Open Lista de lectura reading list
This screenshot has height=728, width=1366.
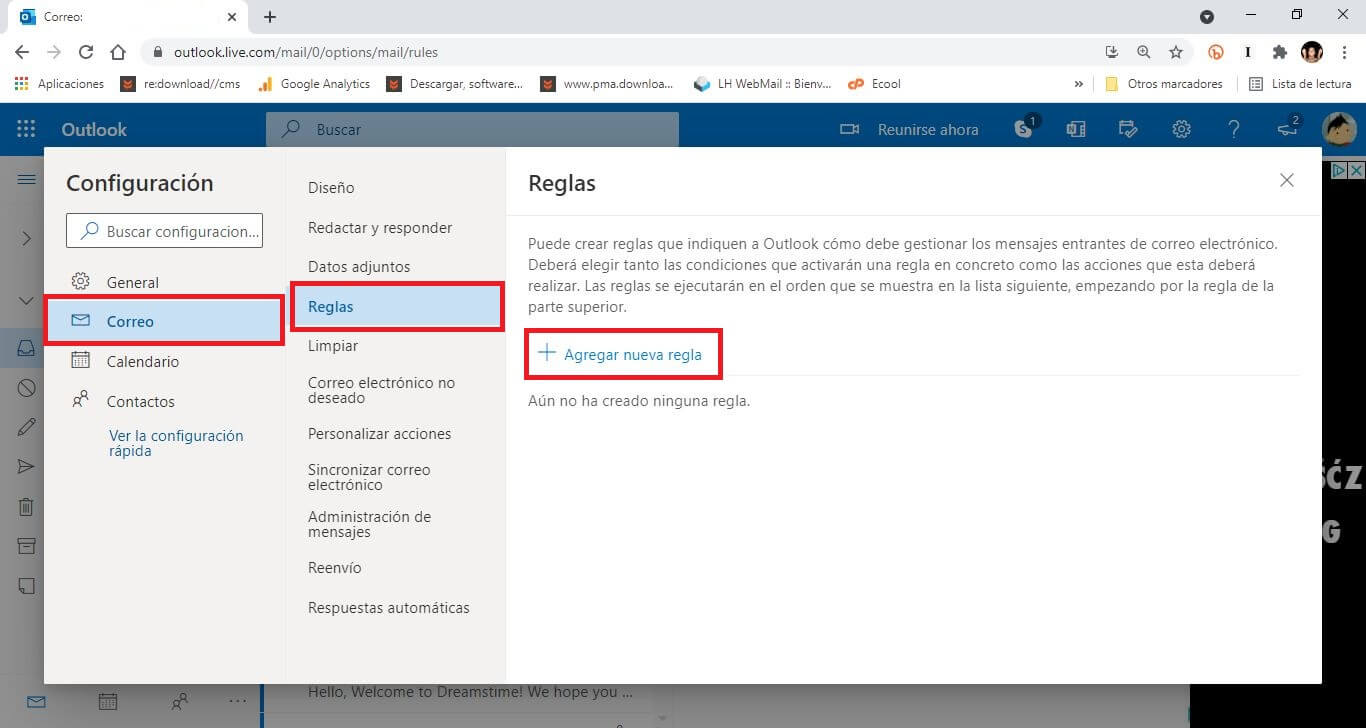(x=1300, y=84)
